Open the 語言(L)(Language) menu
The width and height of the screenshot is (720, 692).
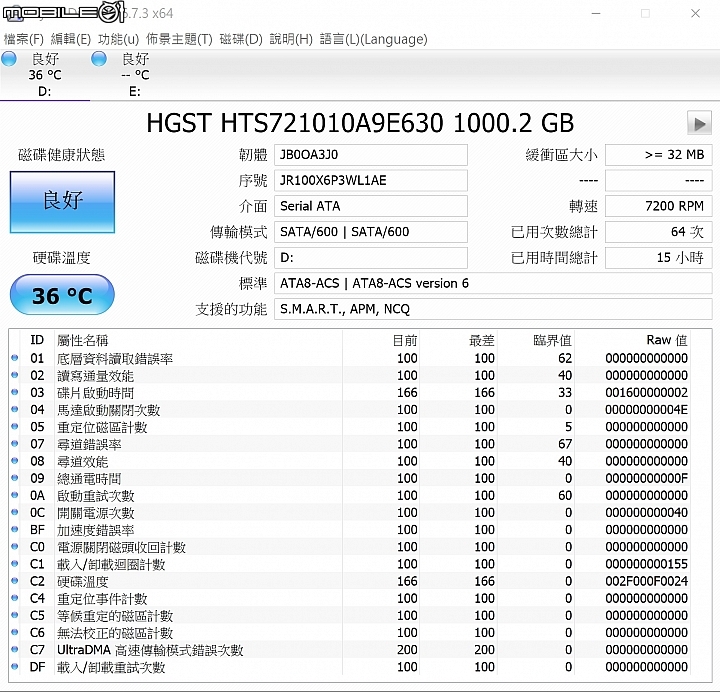coord(373,39)
